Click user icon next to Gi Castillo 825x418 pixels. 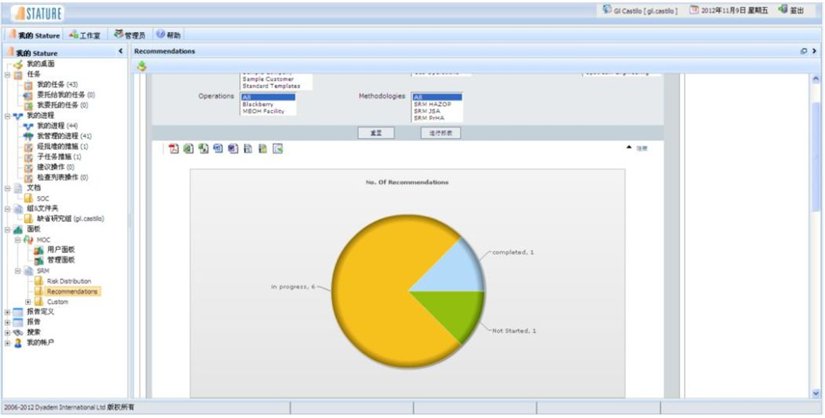tap(607, 9)
